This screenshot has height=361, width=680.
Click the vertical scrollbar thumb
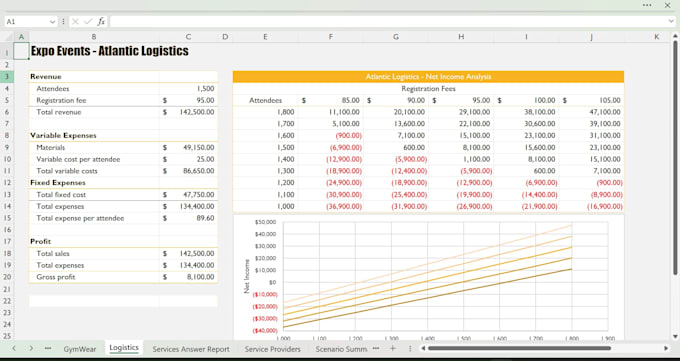(675, 157)
